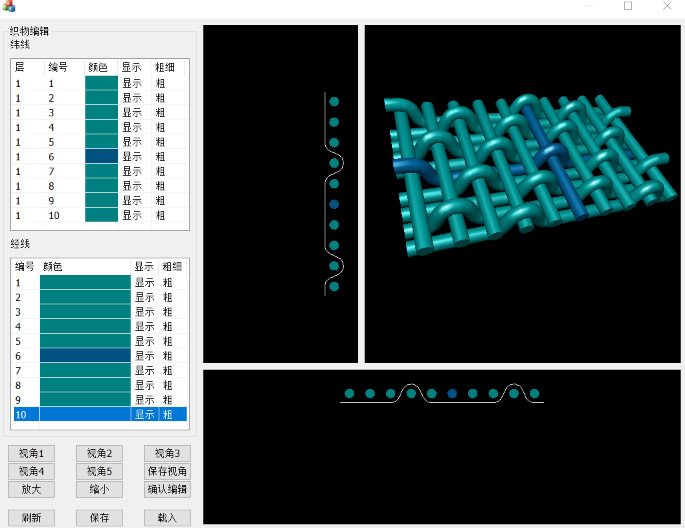The image size is (685, 528).
Task: Select the highlighted warp row 10
Action: [x=85, y=414]
